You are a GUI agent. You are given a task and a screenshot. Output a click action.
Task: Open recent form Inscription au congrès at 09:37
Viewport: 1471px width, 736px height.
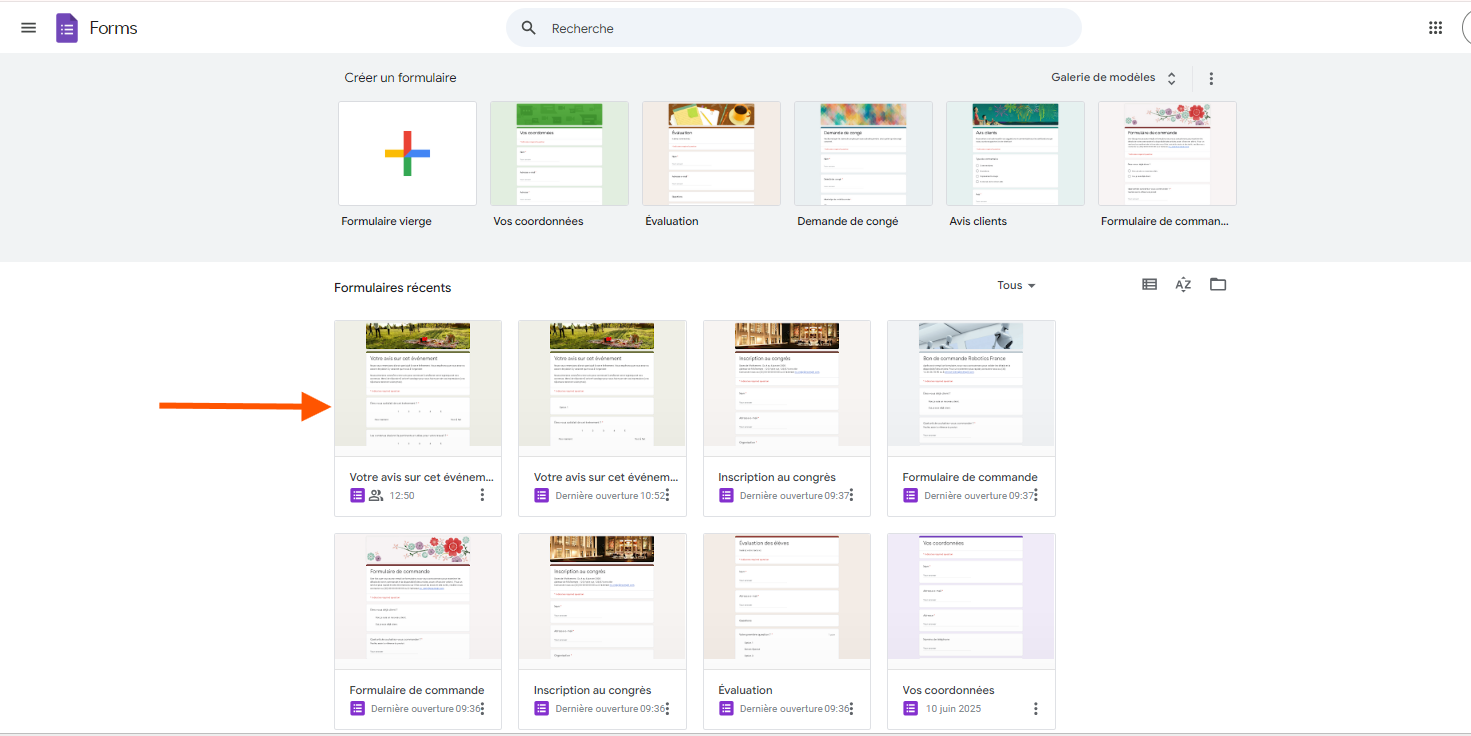click(786, 388)
